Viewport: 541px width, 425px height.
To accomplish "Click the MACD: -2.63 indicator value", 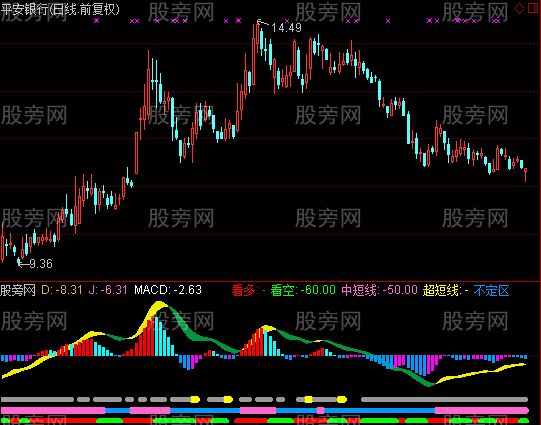I will 168,290.
